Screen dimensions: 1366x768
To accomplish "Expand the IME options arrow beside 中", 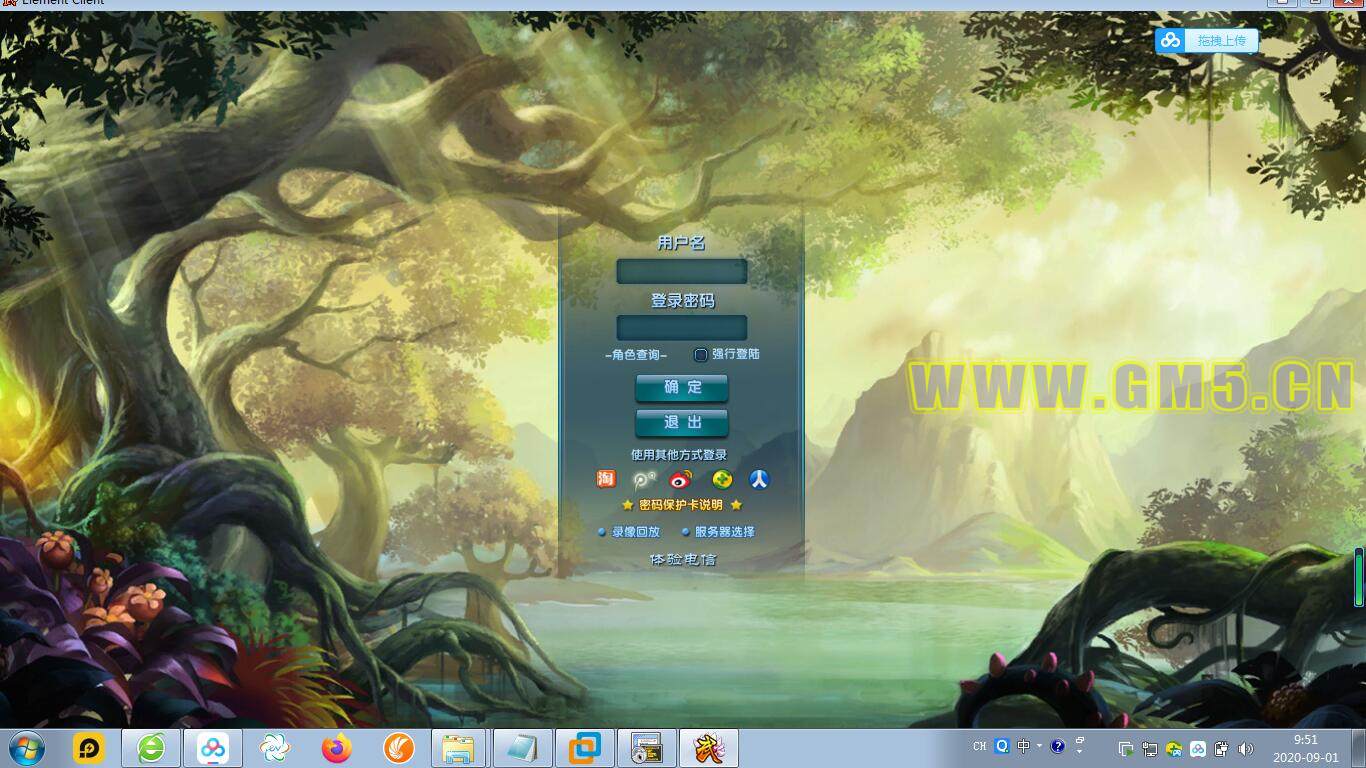I will coord(1040,746).
